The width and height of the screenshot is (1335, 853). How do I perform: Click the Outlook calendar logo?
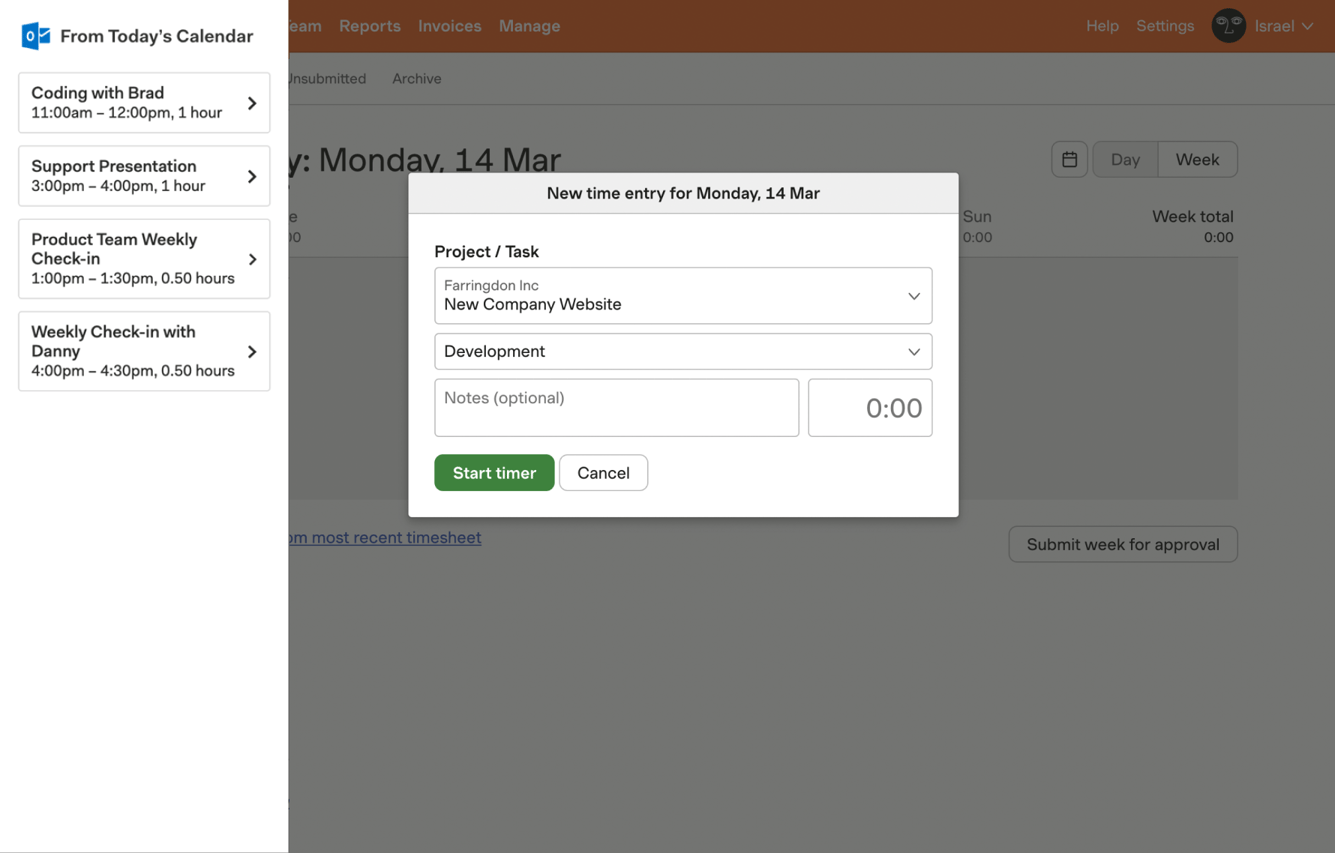35,36
